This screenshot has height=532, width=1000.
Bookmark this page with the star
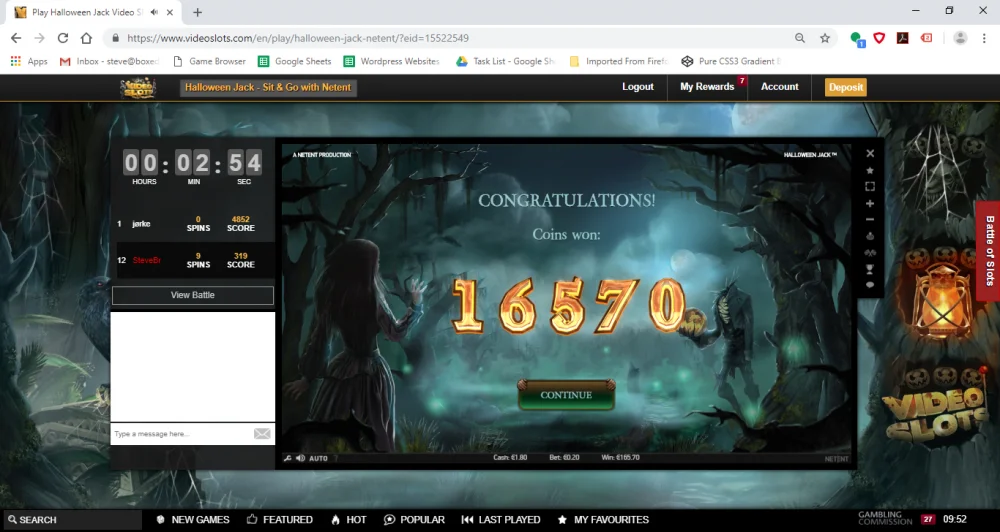825,38
